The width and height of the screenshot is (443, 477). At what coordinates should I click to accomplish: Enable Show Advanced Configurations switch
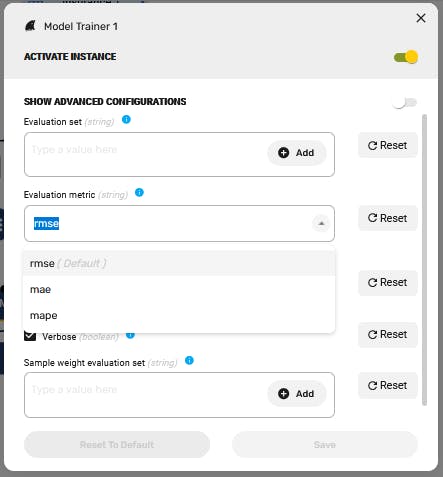405,102
